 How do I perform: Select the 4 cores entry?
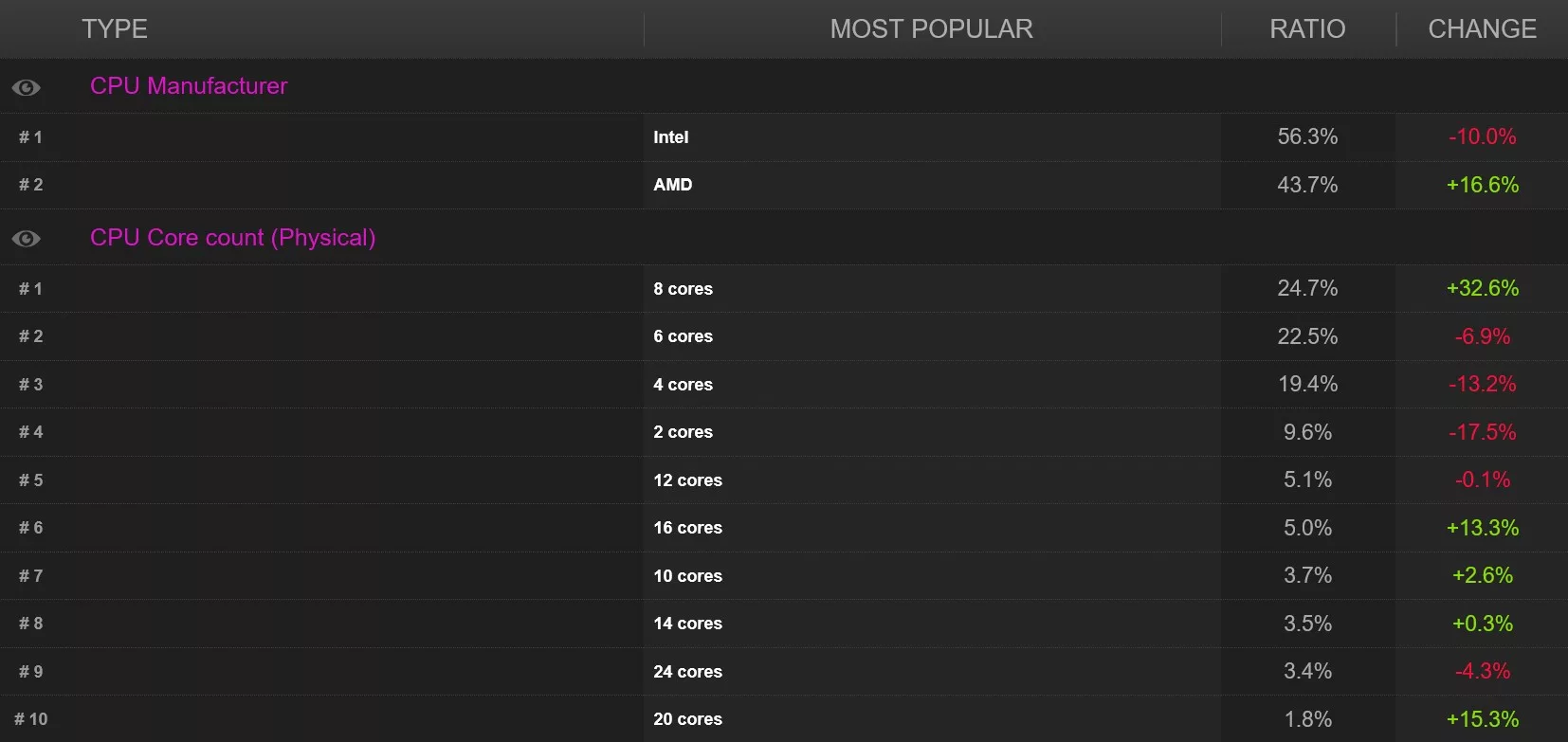[x=684, y=385]
